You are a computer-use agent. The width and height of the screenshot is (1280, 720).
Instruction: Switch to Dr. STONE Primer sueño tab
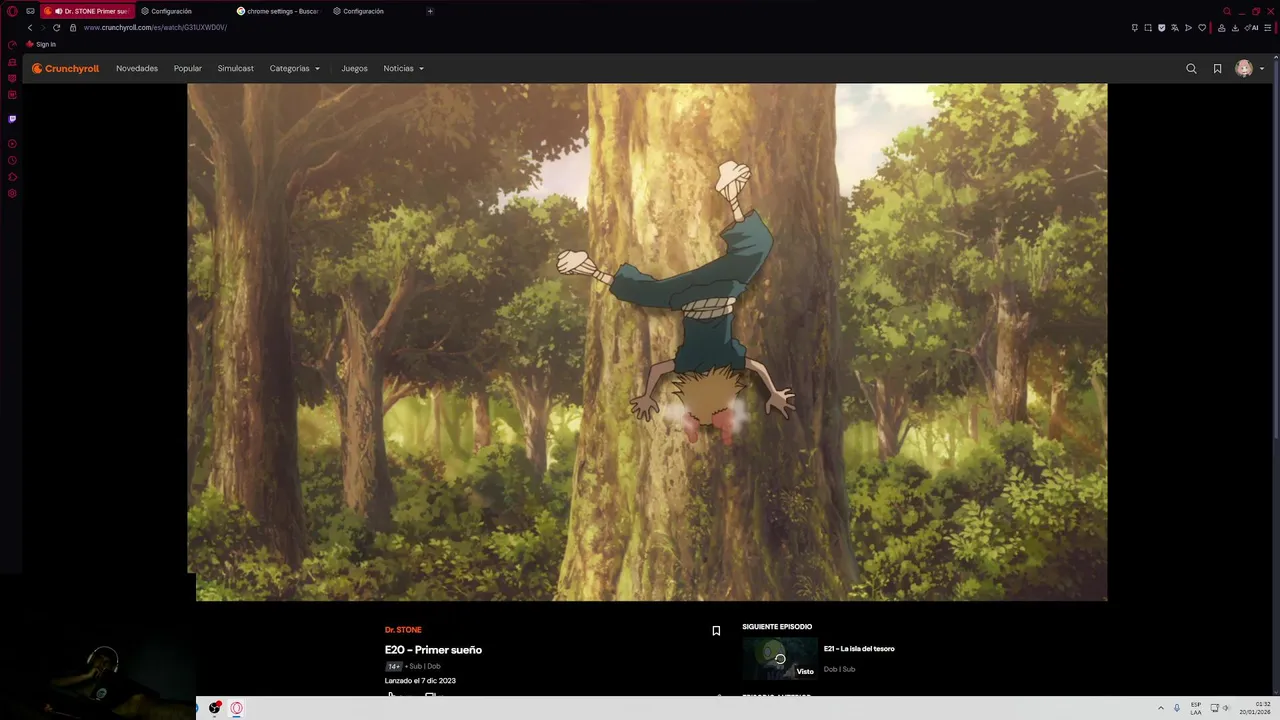pos(88,11)
